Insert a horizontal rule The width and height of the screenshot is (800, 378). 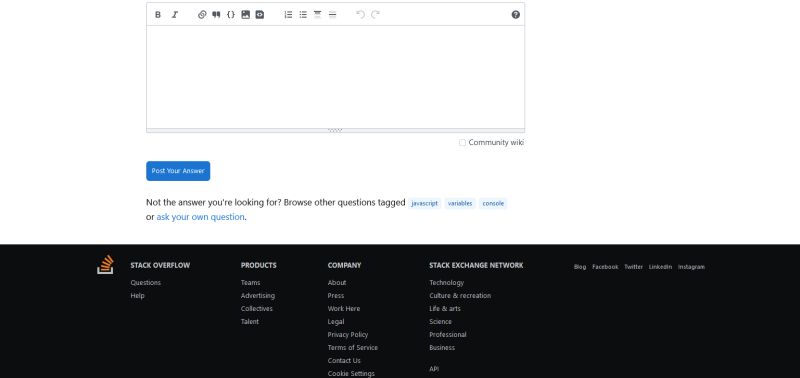[332, 15]
